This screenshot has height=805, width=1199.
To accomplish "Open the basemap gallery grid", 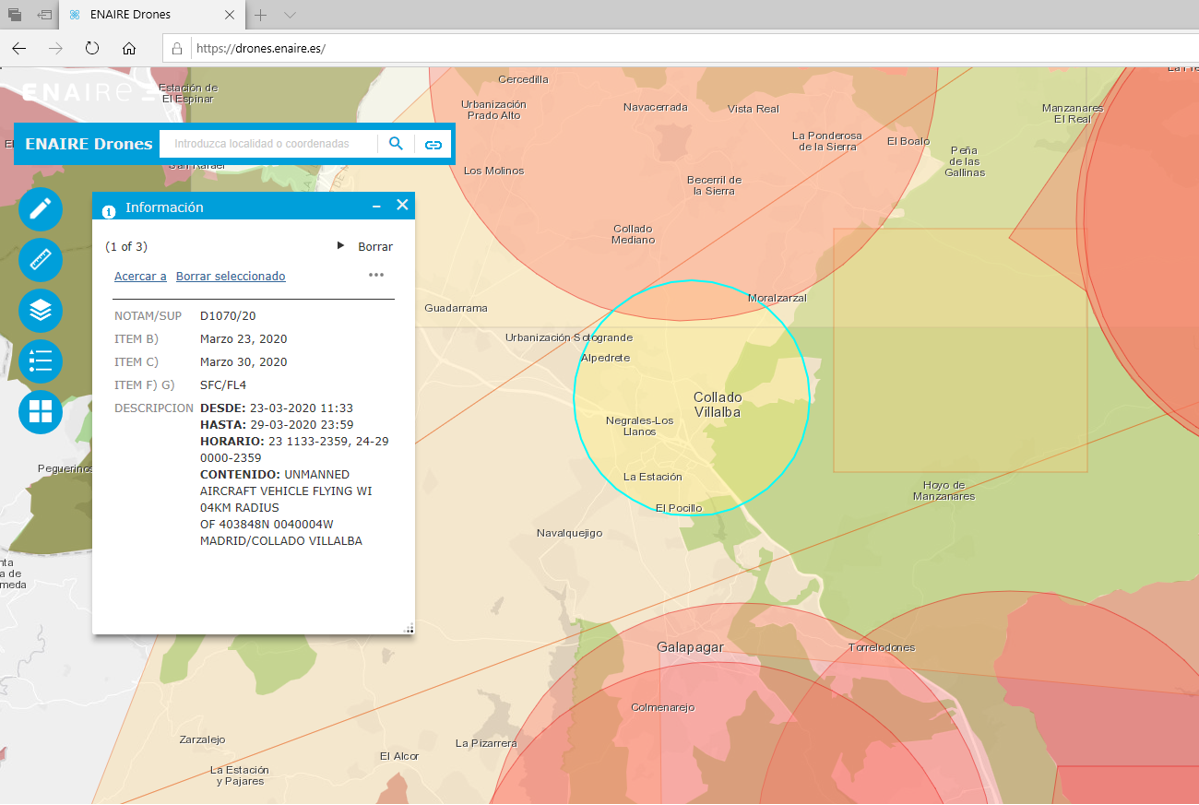I will click(41, 412).
